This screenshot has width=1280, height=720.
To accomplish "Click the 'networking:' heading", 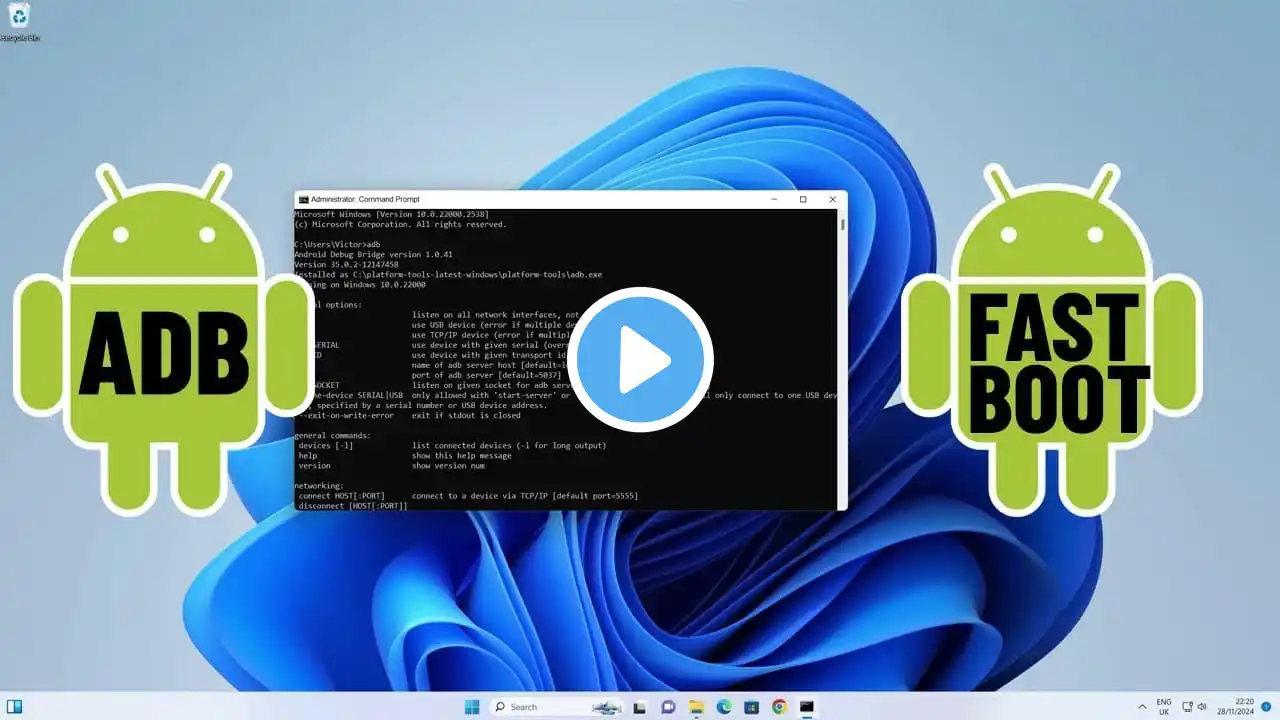I will [320, 486].
